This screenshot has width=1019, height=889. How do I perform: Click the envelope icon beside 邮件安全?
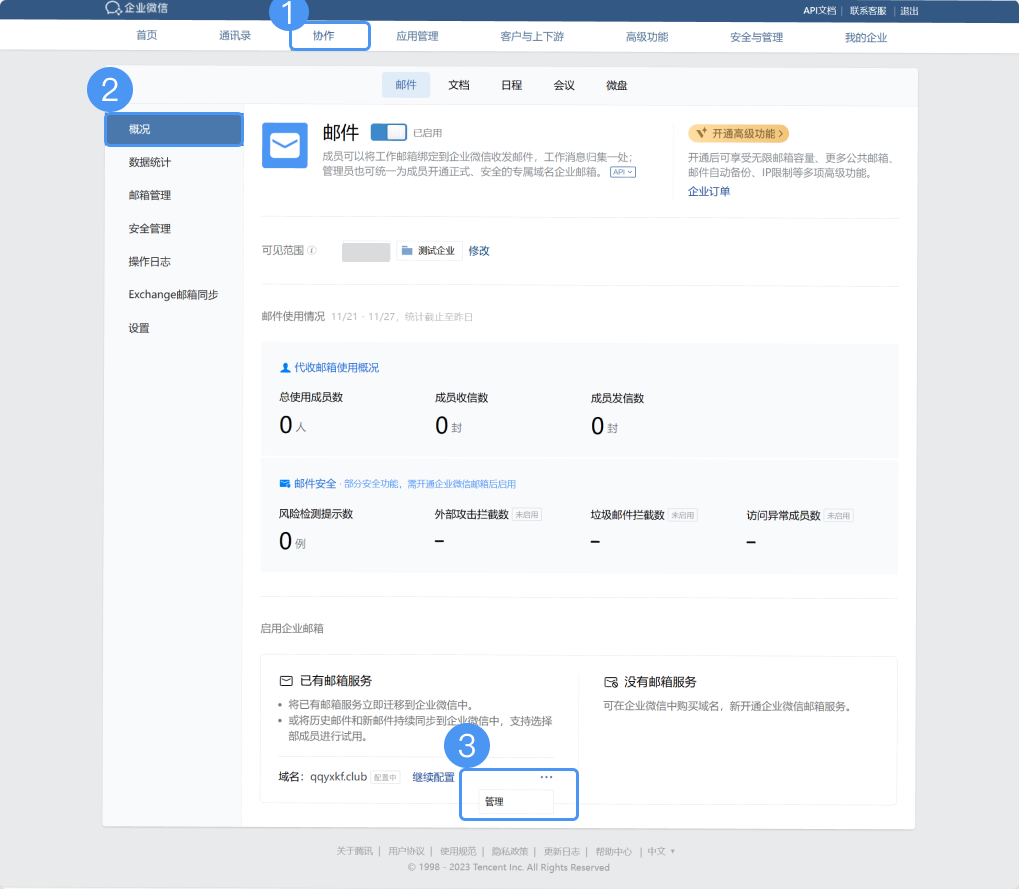(285, 484)
